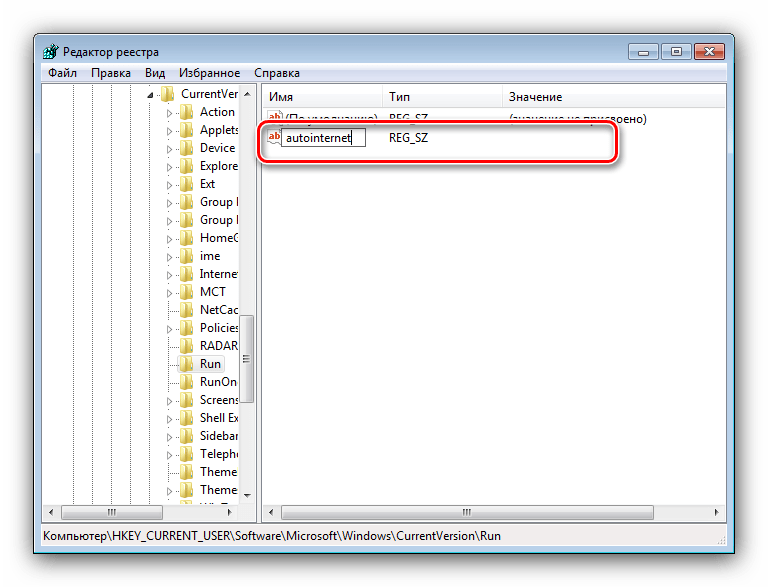
Task: Click the Explorer folder icon
Action: pos(186,166)
